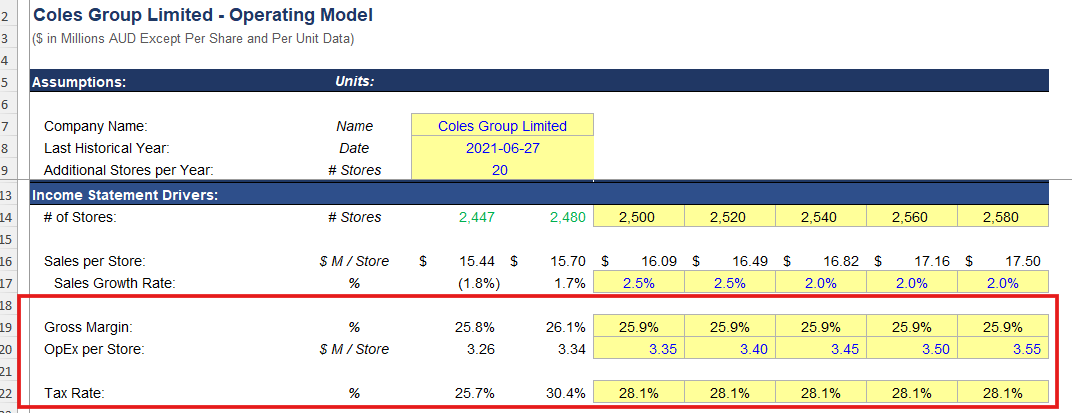
Task: Select the 2,500 stores cell
Action: pos(639,217)
